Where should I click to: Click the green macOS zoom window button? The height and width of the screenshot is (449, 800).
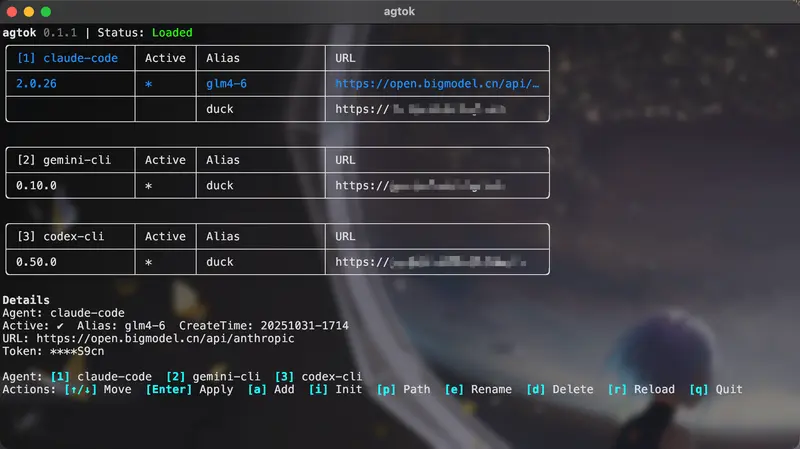[x=45, y=11]
